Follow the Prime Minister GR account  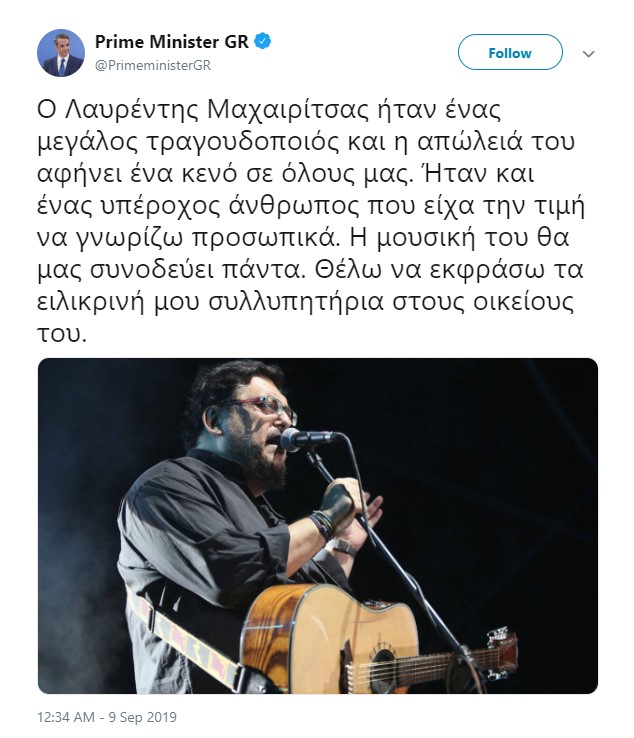[x=510, y=52]
